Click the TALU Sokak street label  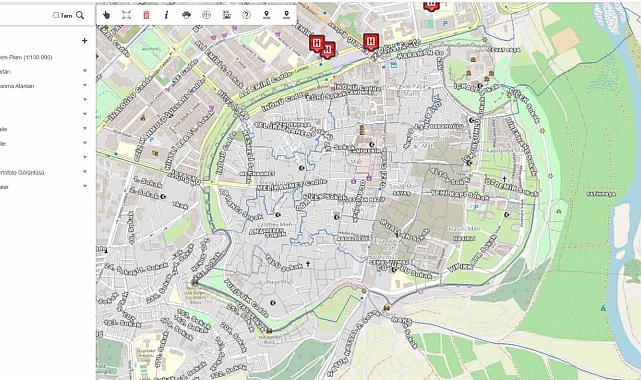coord(284,264)
